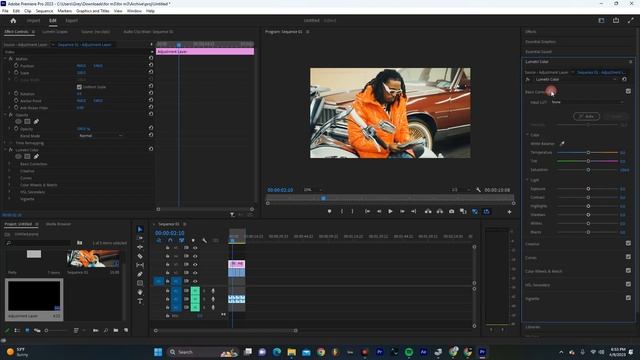Expand Color Wheels & Match in Effect Controls

[x=9, y=185]
